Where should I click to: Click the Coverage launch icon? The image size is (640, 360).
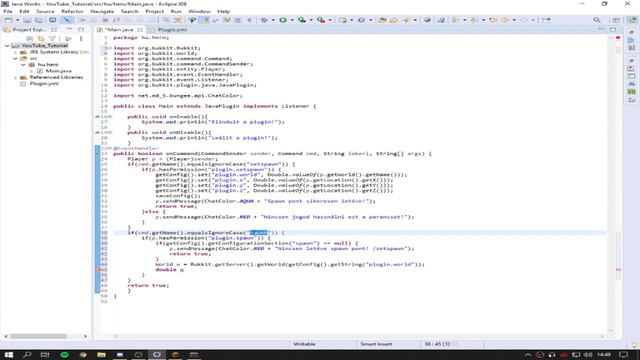(302, 20)
